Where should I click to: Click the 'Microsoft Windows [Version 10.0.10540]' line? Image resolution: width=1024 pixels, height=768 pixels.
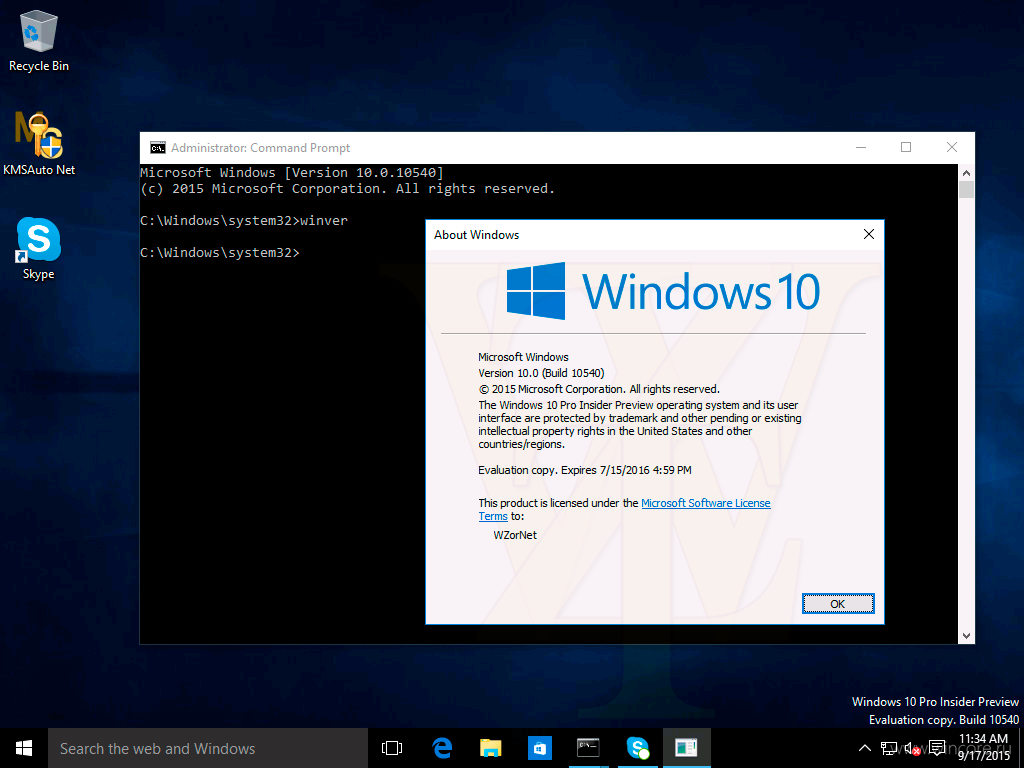pos(292,172)
